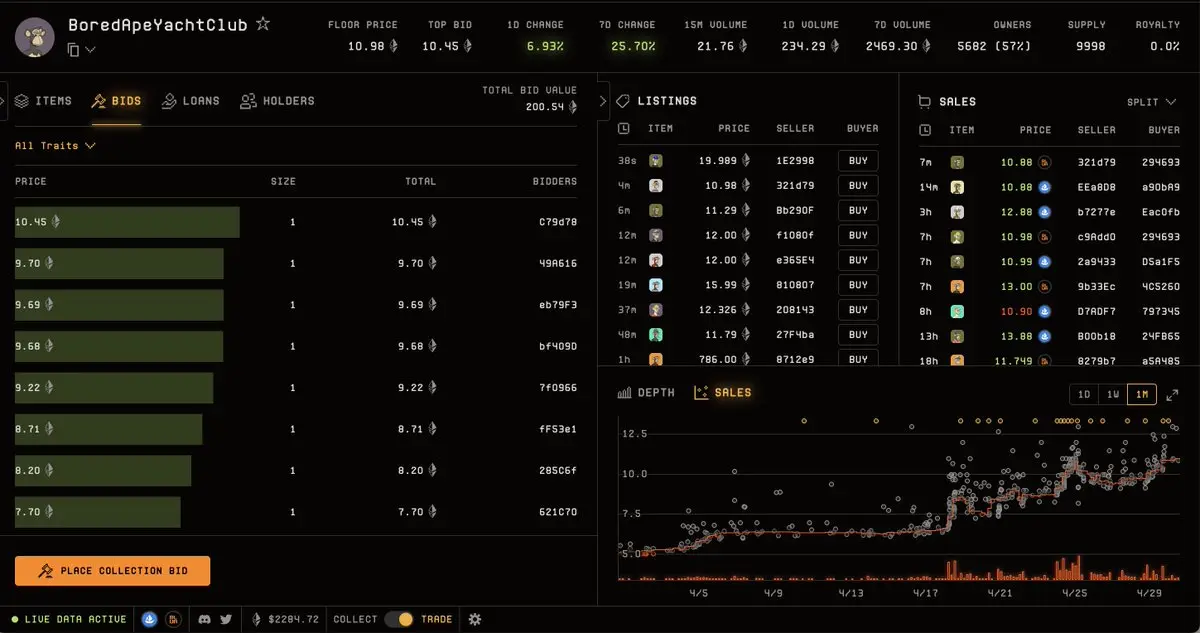Set the chart range to 1W
Image resolution: width=1200 pixels, height=633 pixels.
coord(1112,395)
